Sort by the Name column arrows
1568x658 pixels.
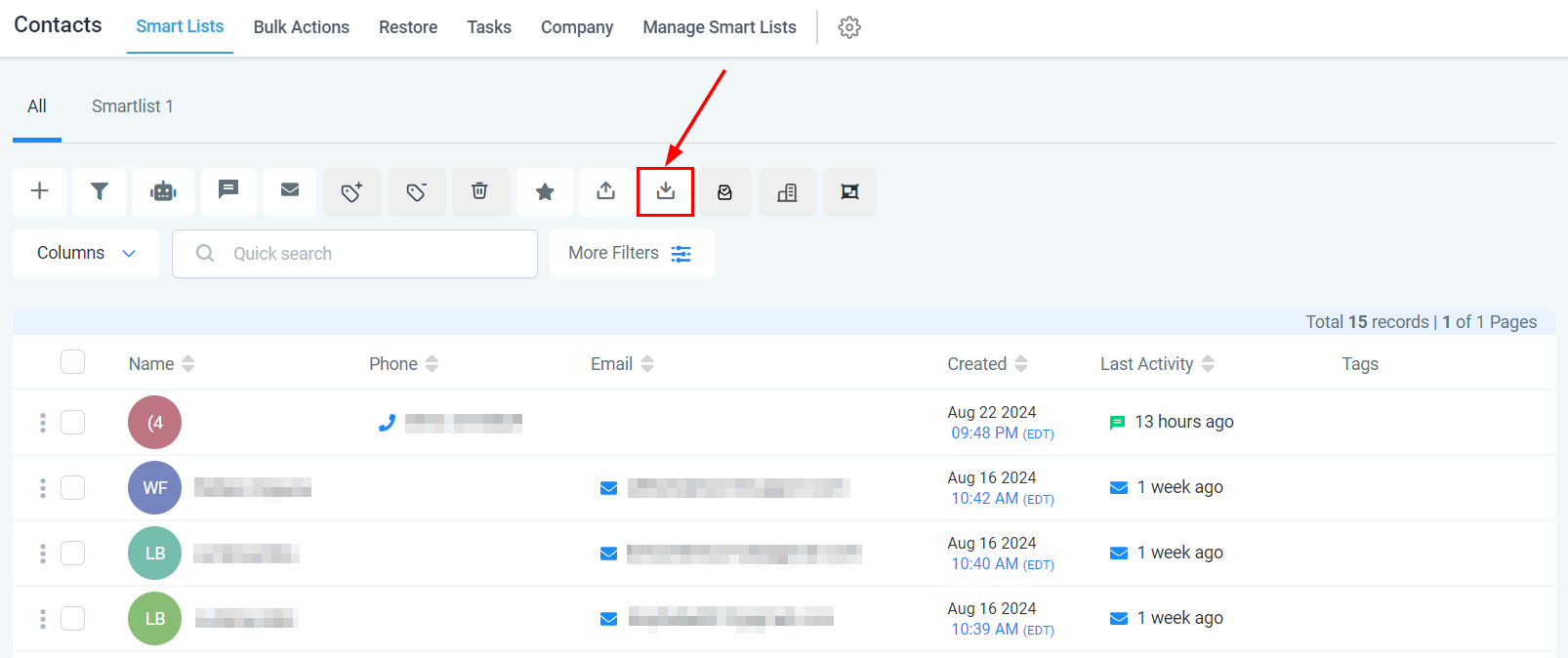(188, 364)
